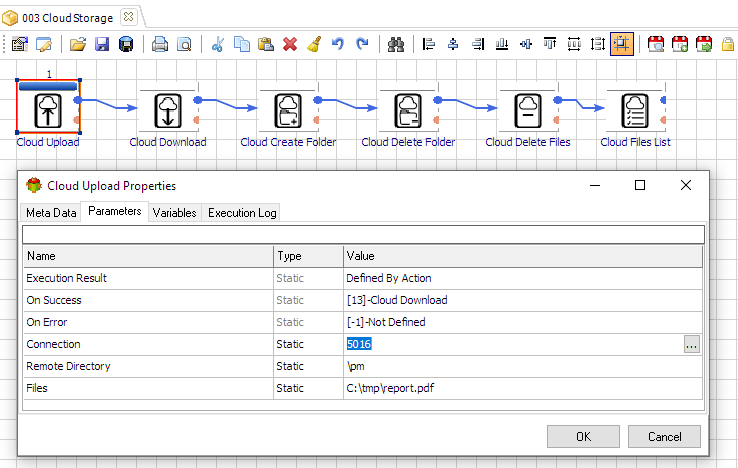Click calendar with green plus icon

(x=680, y=44)
